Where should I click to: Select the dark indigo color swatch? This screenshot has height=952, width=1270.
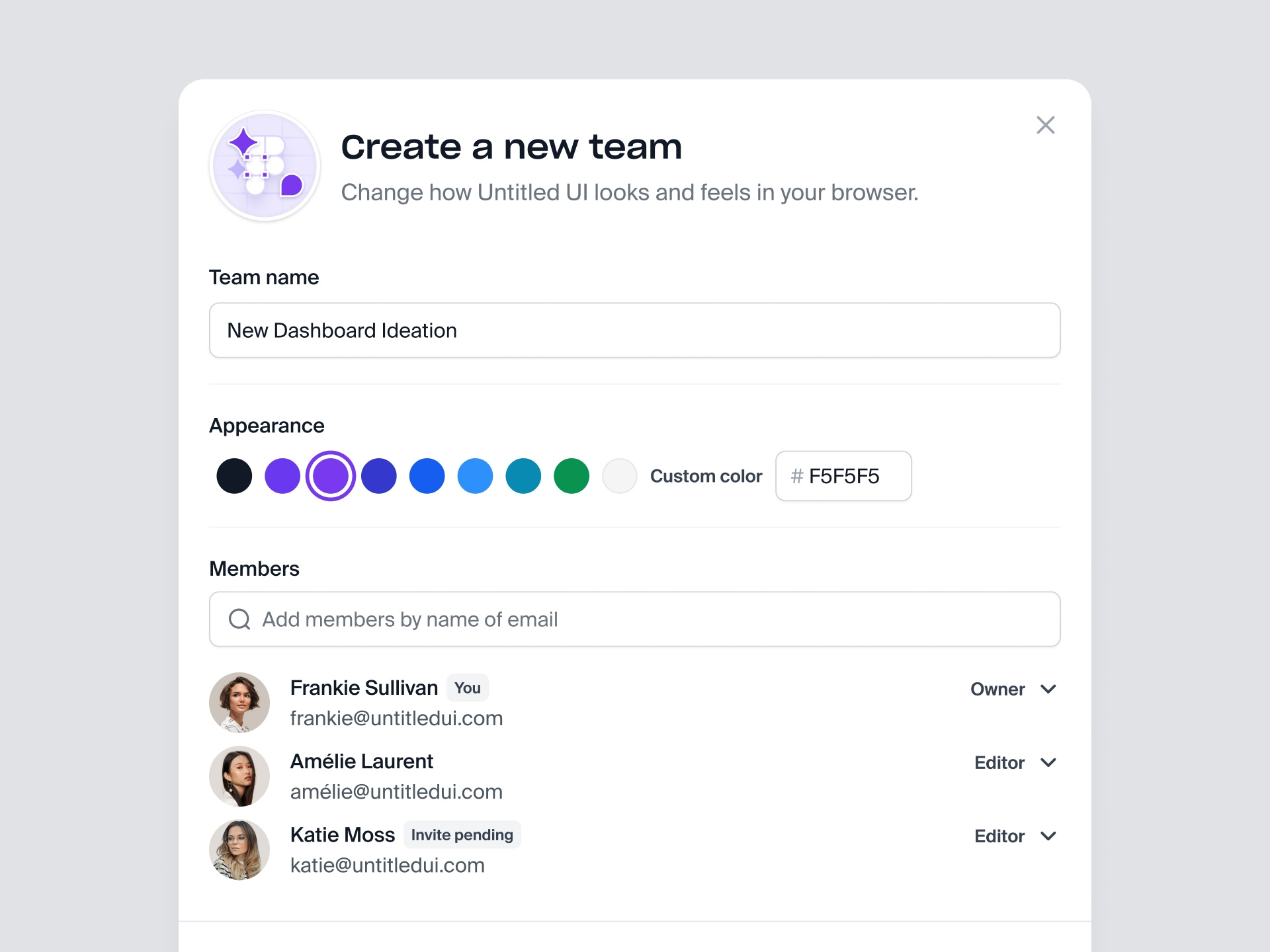tap(378, 475)
